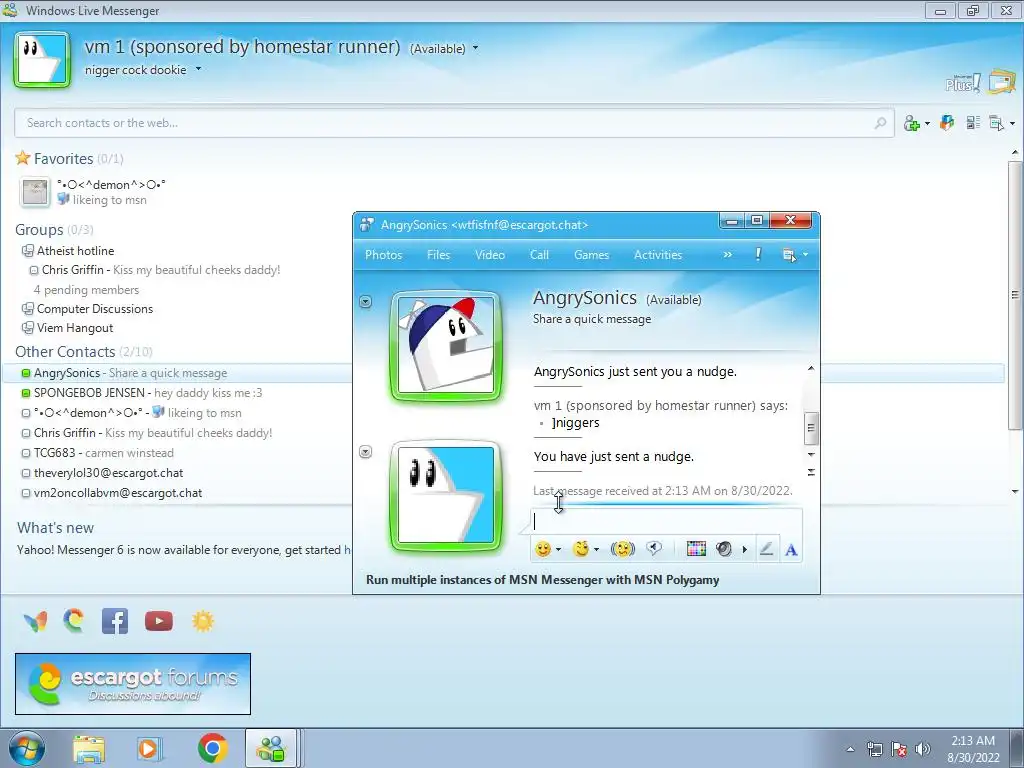Open the MSN butterfly icon
The height and width of the screenshot is (768, 1024).
pyautogui.click(x=35, y=621)
